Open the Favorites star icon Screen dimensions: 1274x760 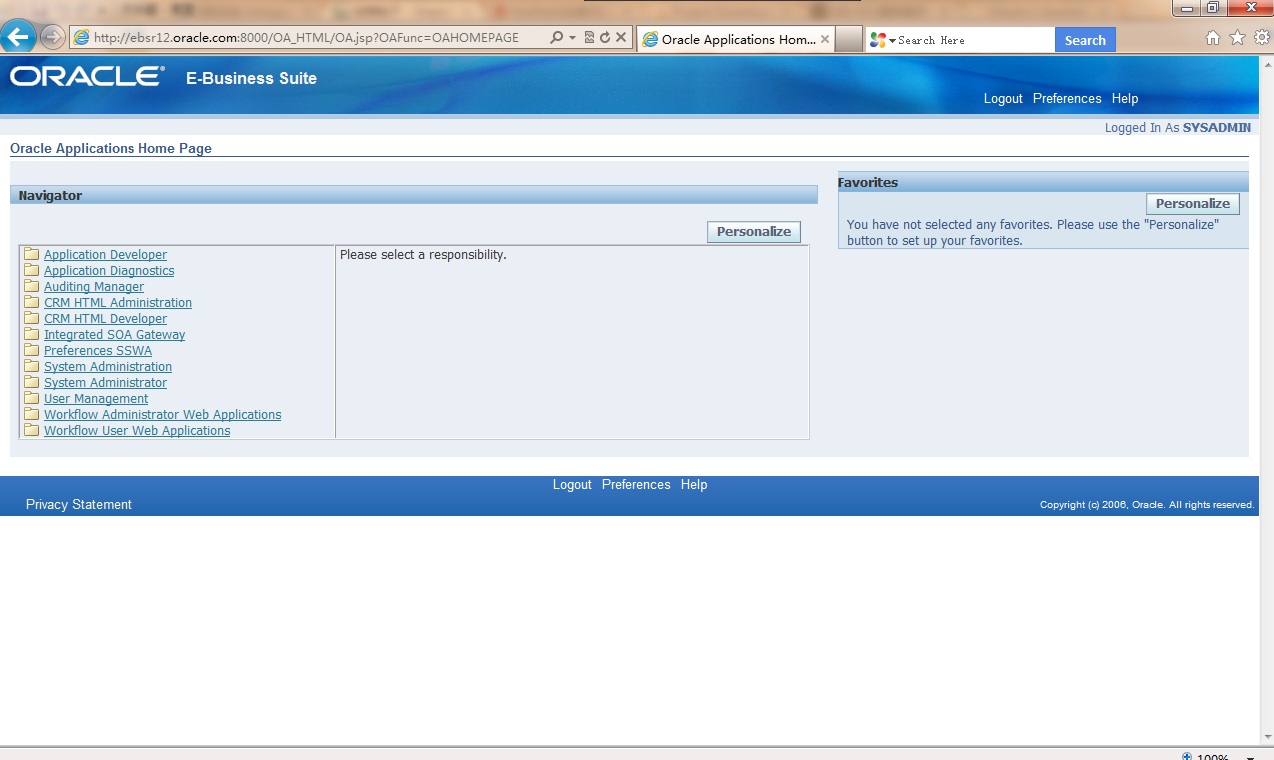pos(1237,38)
